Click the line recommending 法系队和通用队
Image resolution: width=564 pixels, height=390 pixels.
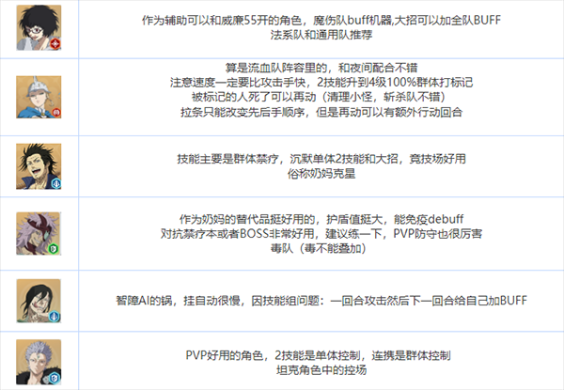pyautogui.click(x=321, y=35)
